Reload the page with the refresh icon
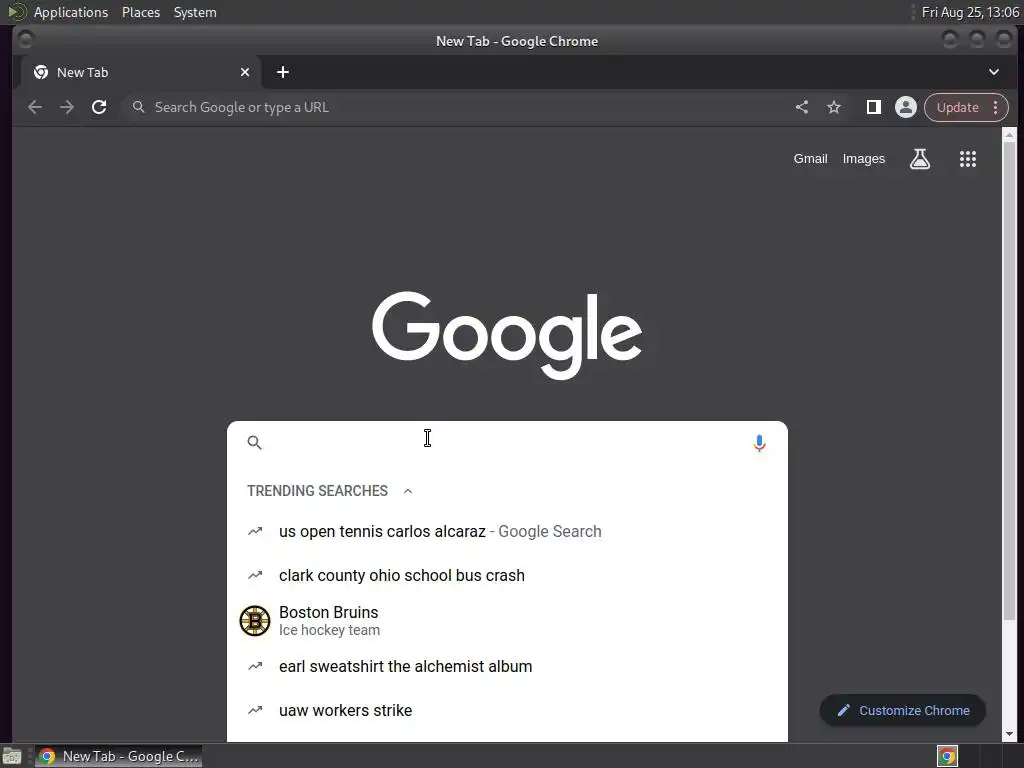Image resolution: width=1024 pixels, height=768 pixels. pyautogui.click(x=99, y=107)
